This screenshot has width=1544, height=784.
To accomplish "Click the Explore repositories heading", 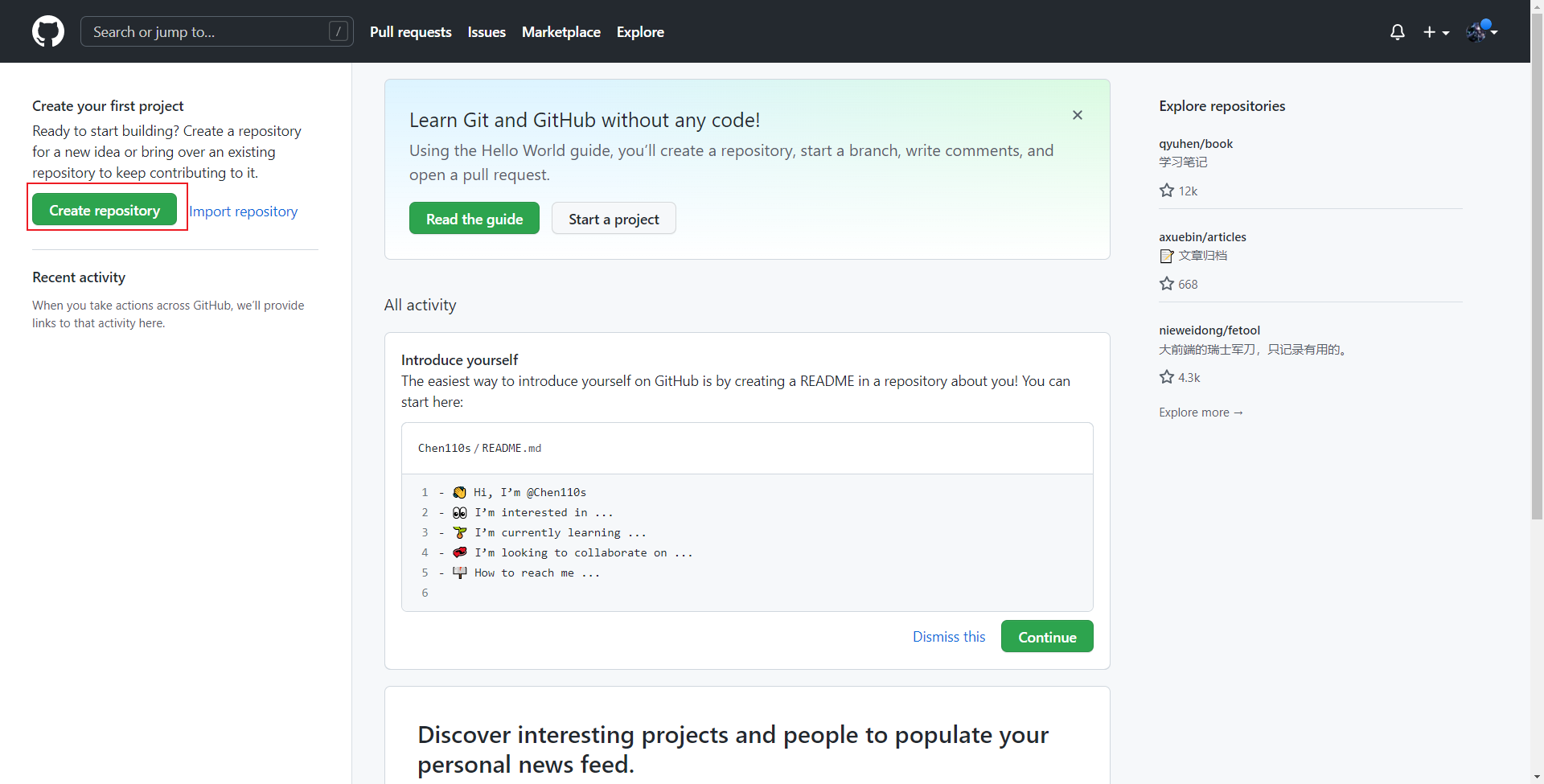I will (1222, 106).
